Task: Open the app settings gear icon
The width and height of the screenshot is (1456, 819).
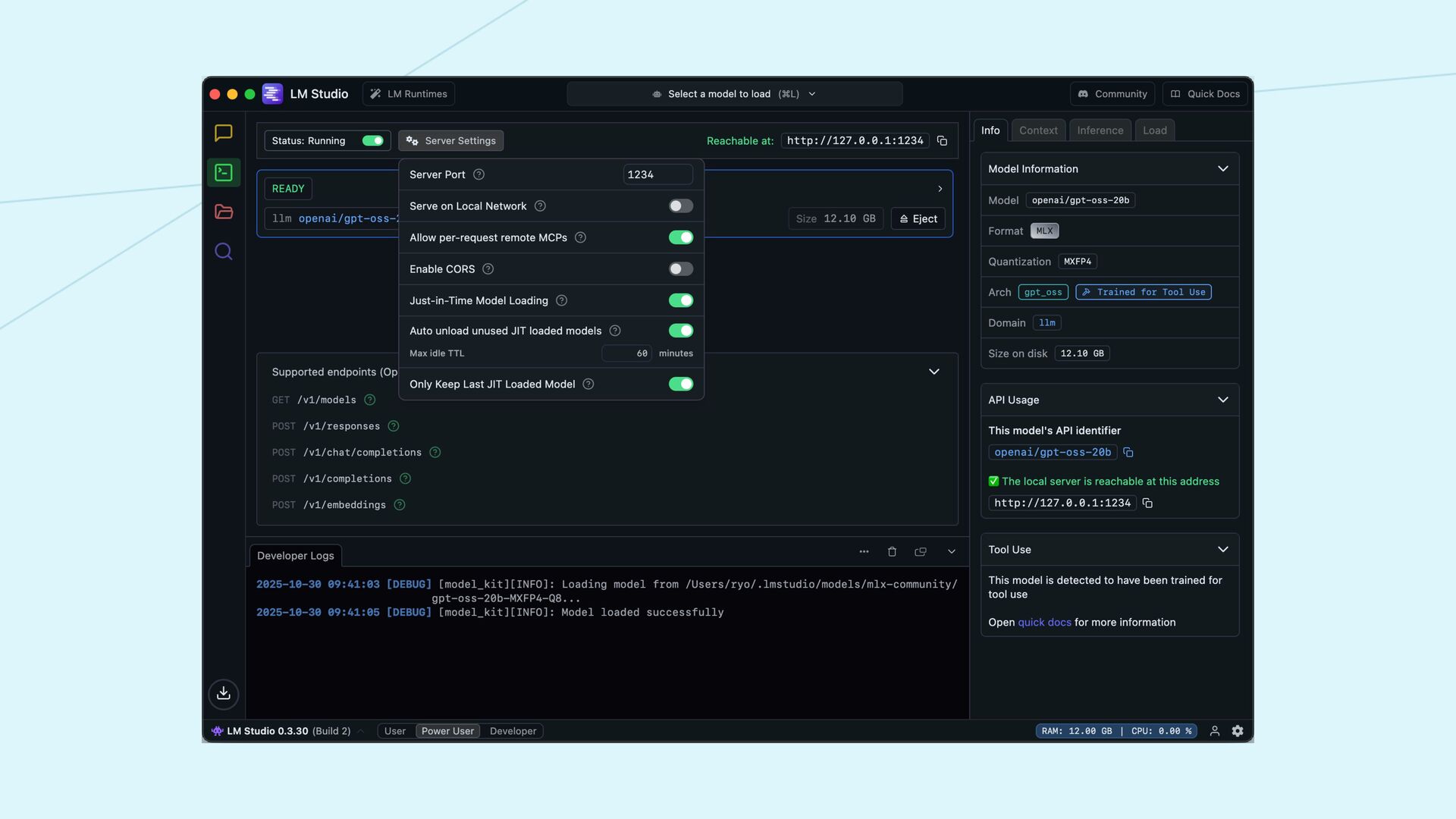Action: 1238,731
